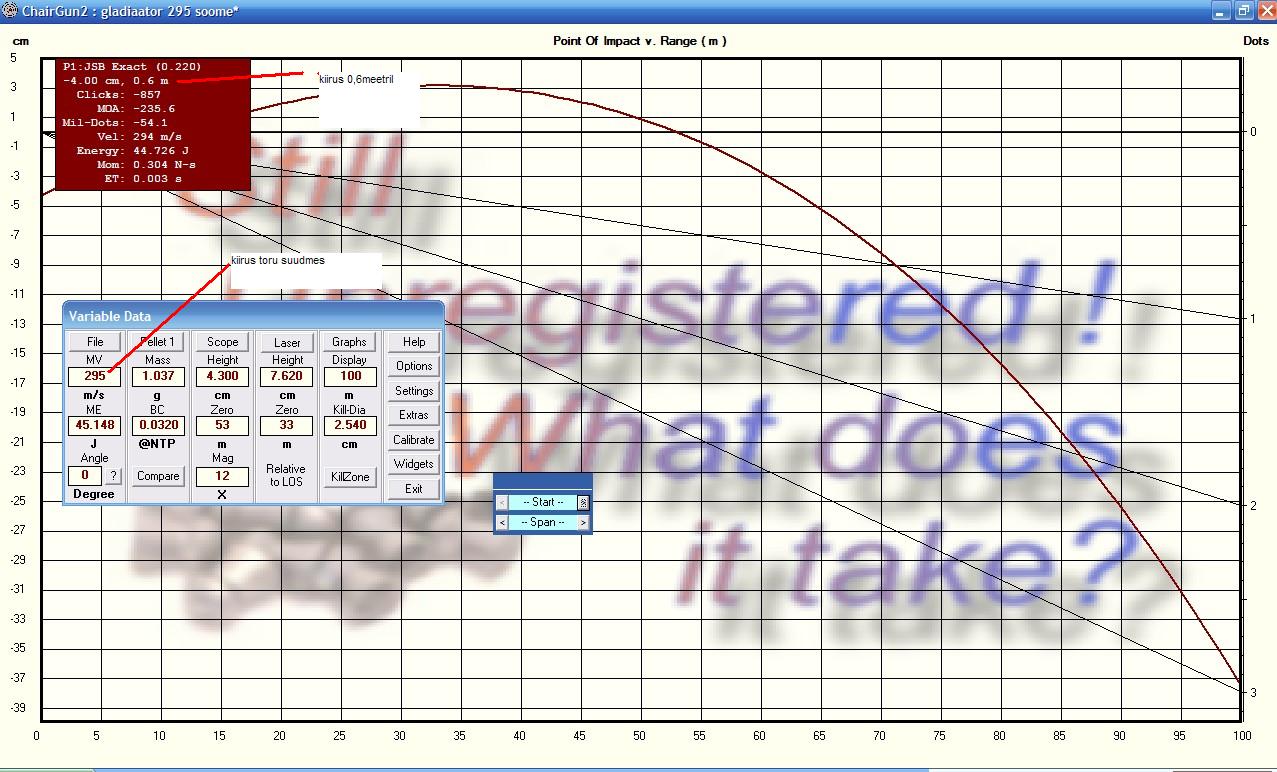The image size is (1277, 772).
Task: Click the scope Mag field showing 12
Action: pyautogui.click(x=222, y=476)
